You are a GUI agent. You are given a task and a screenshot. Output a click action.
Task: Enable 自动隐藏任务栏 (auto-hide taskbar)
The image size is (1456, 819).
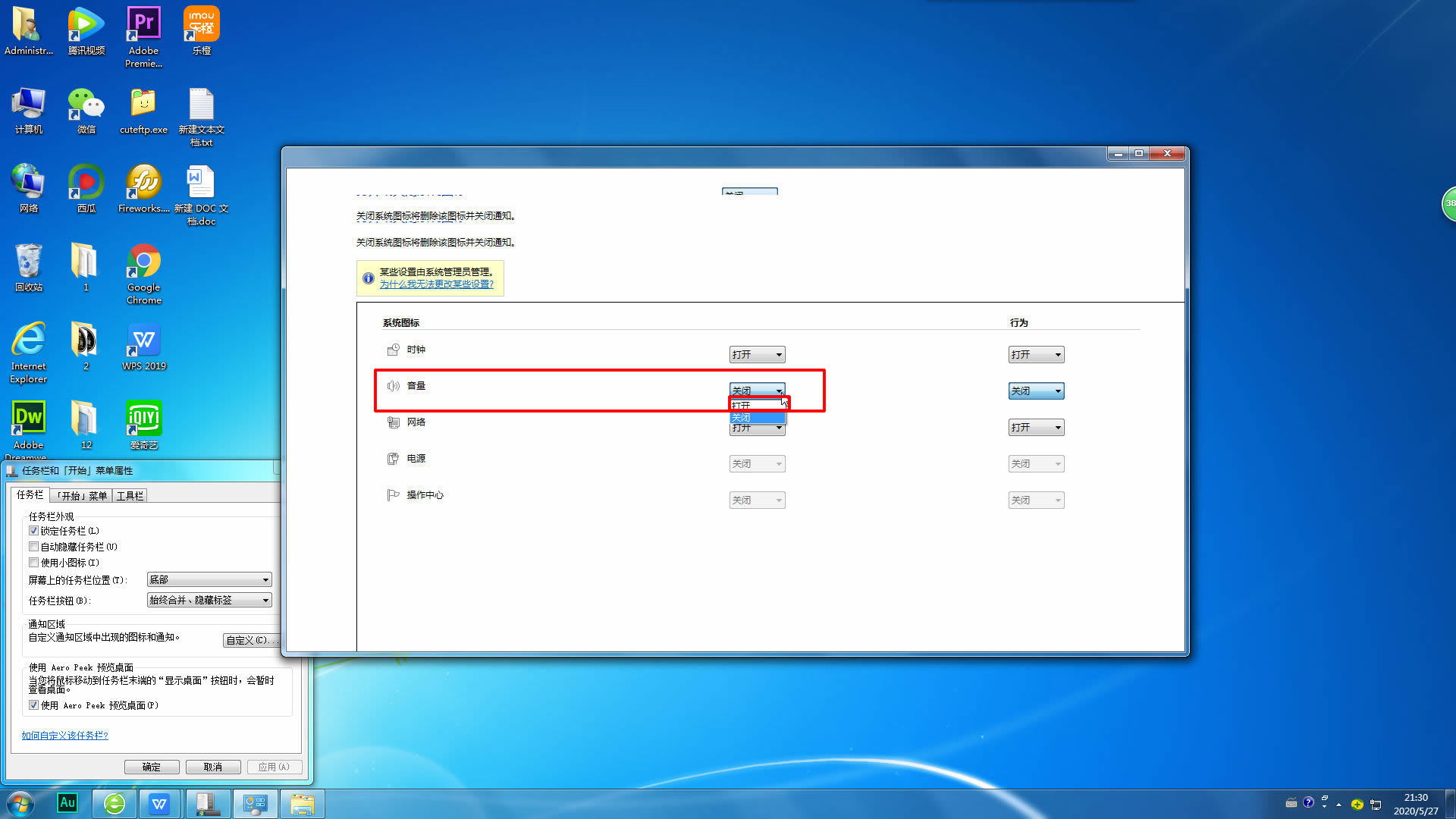(x=34, y=546)
